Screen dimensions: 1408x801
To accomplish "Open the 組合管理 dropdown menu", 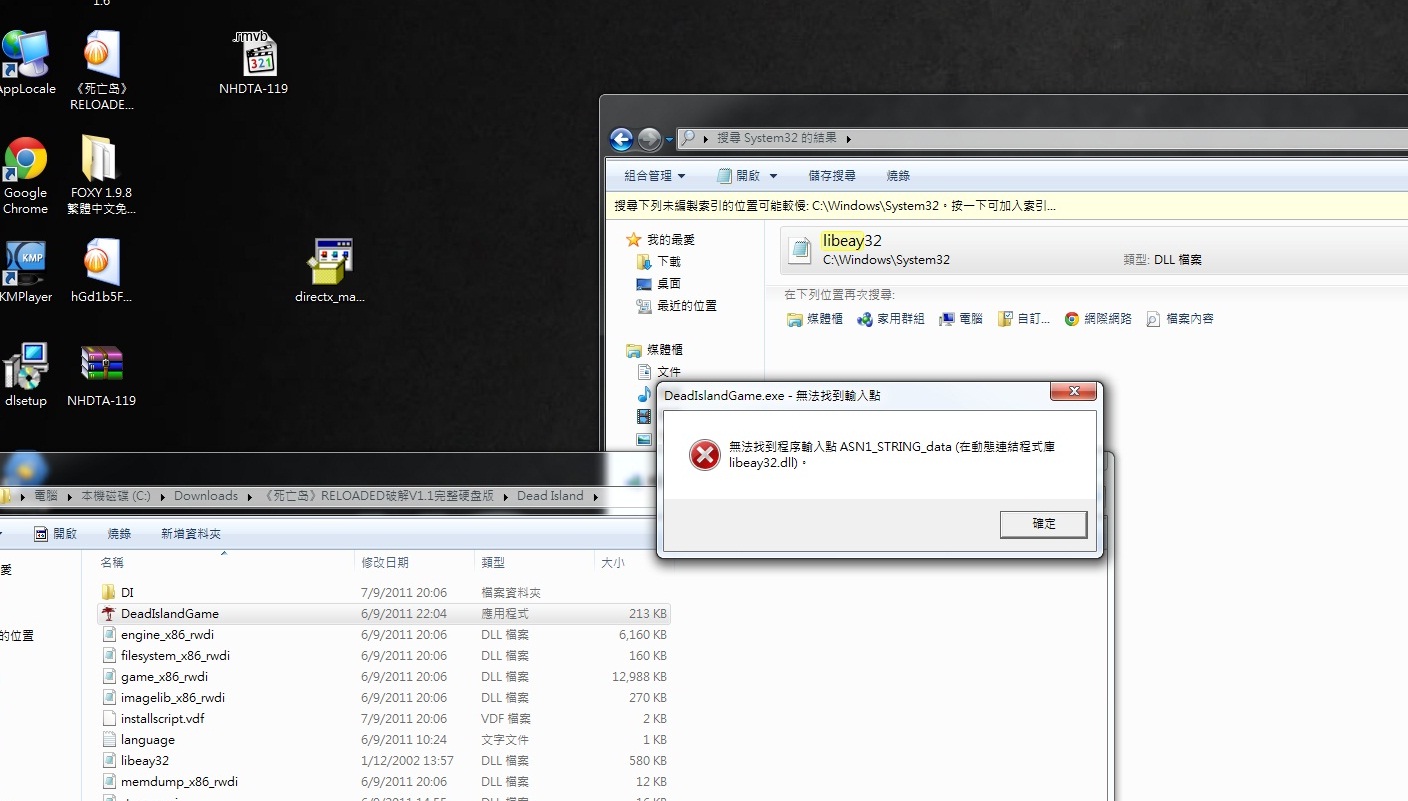I will [x=655, y=176].
